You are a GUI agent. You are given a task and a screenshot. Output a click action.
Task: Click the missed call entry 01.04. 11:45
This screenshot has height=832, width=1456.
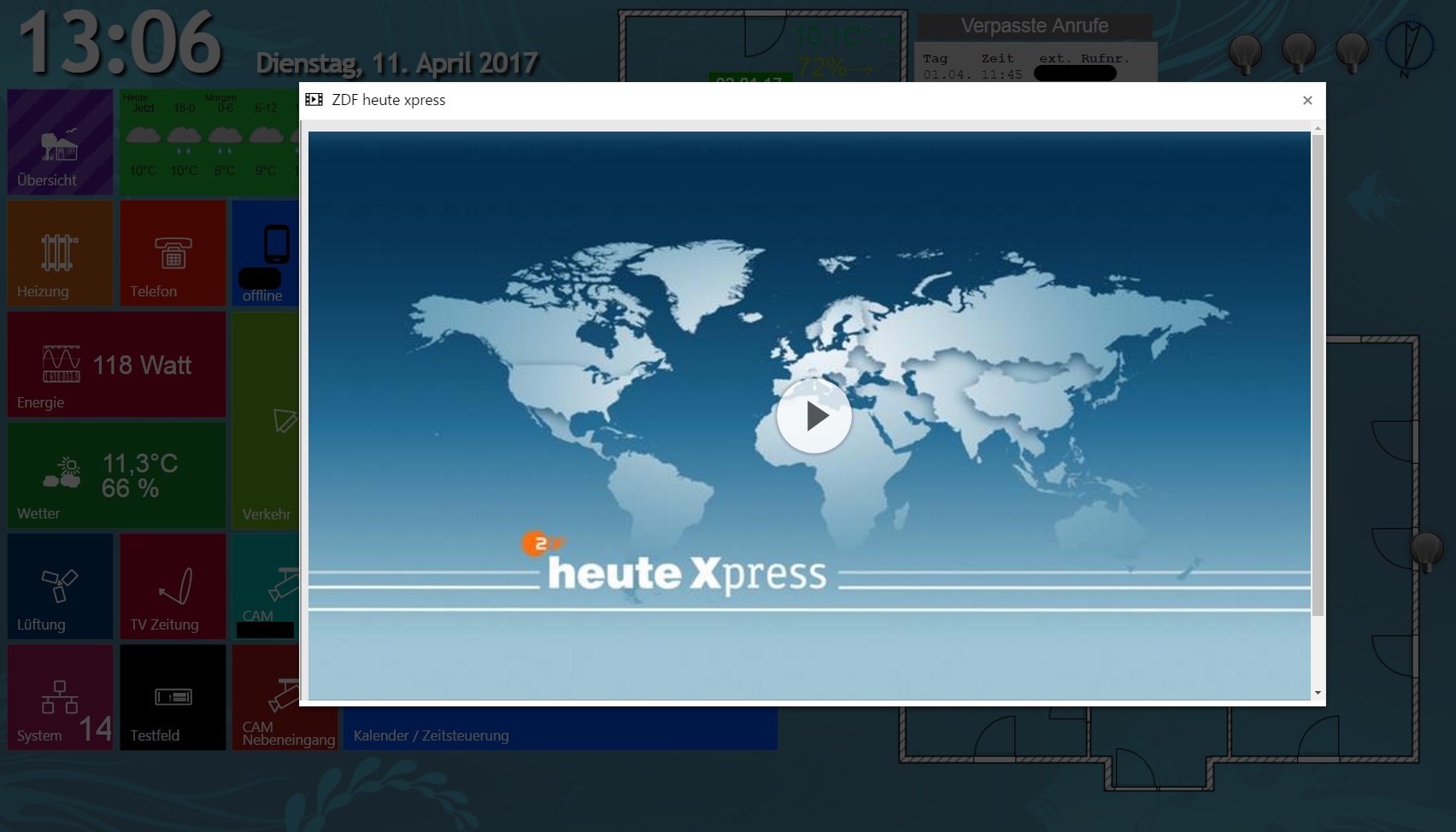[1019, 74]
